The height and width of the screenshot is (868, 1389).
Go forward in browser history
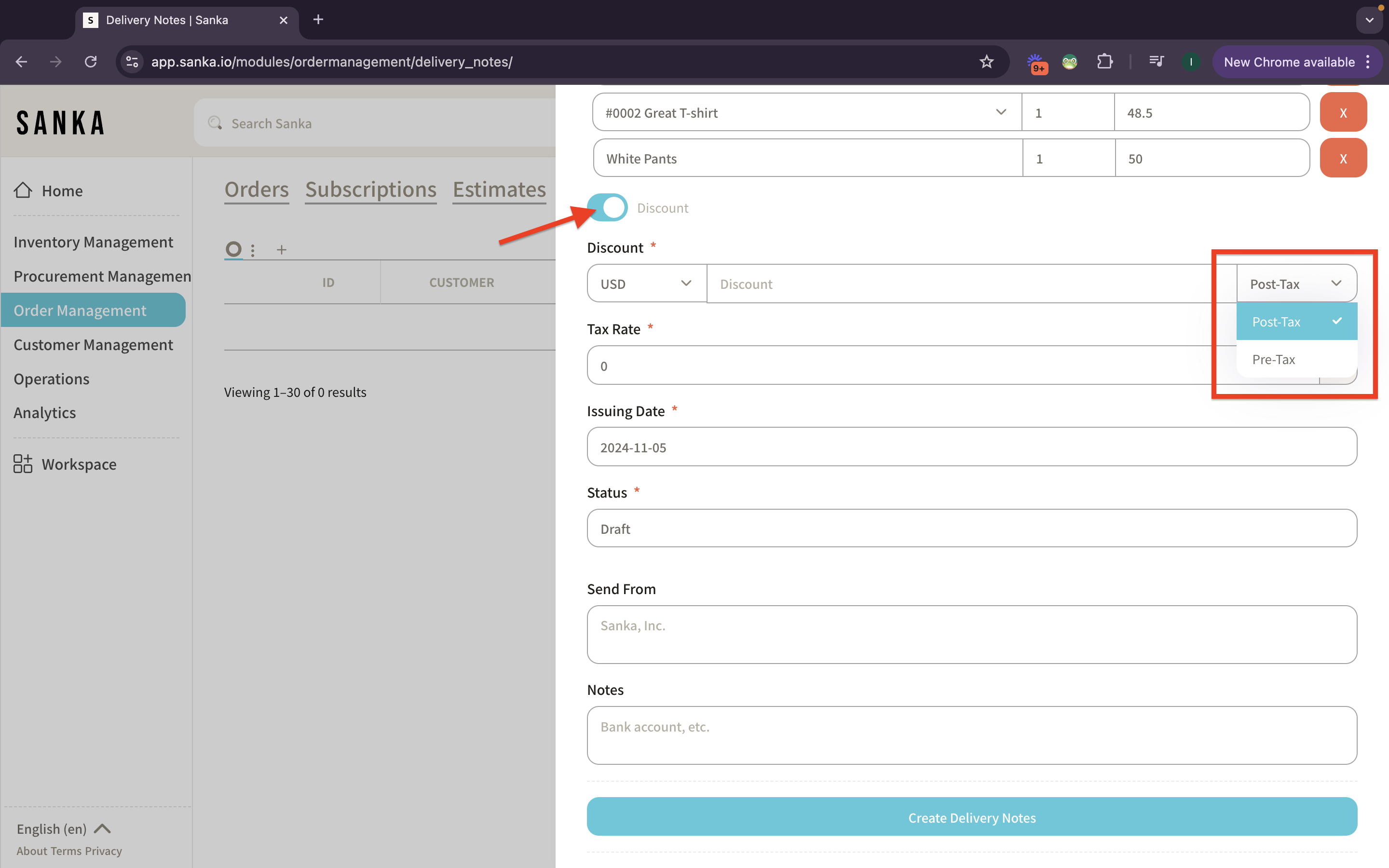55,61
